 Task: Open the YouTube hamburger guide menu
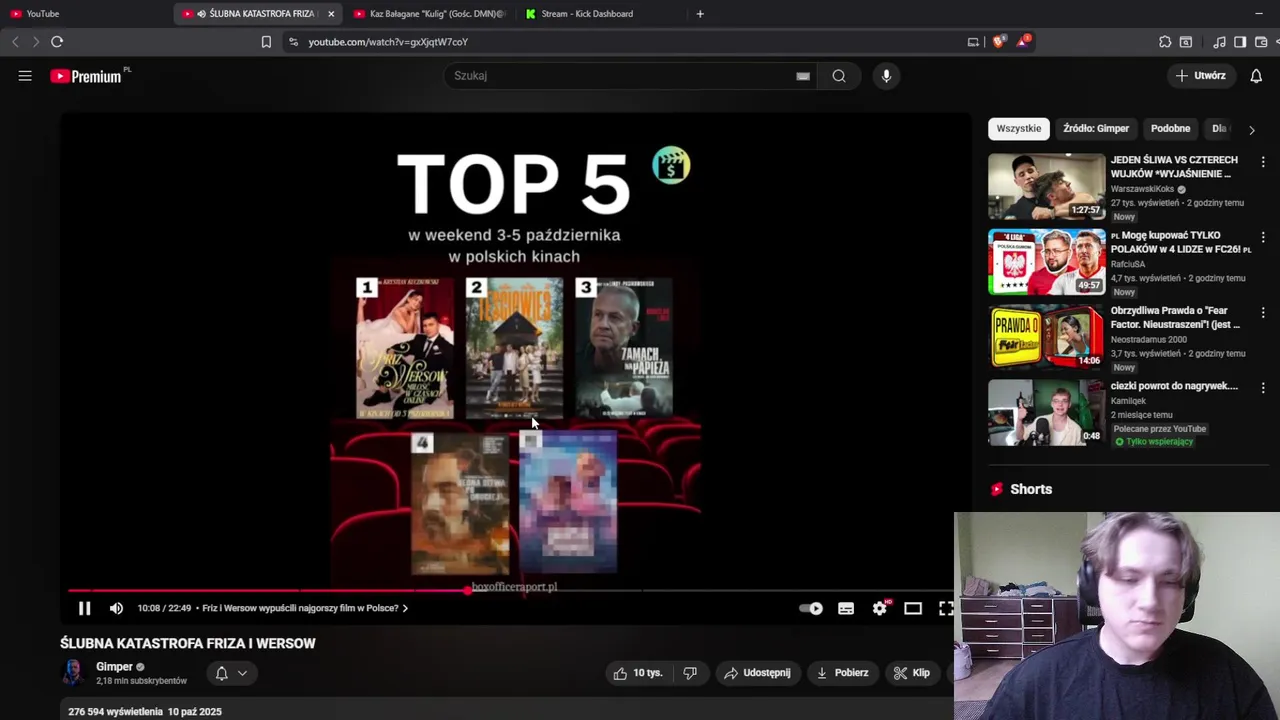coord(25,76)
